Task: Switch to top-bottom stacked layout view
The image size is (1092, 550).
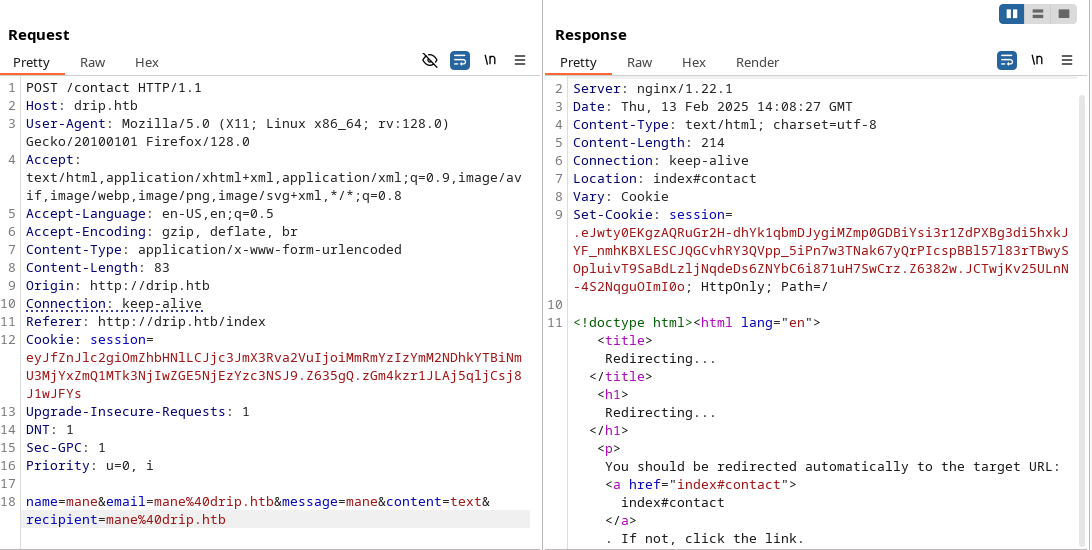Action: pos(1038,13)
